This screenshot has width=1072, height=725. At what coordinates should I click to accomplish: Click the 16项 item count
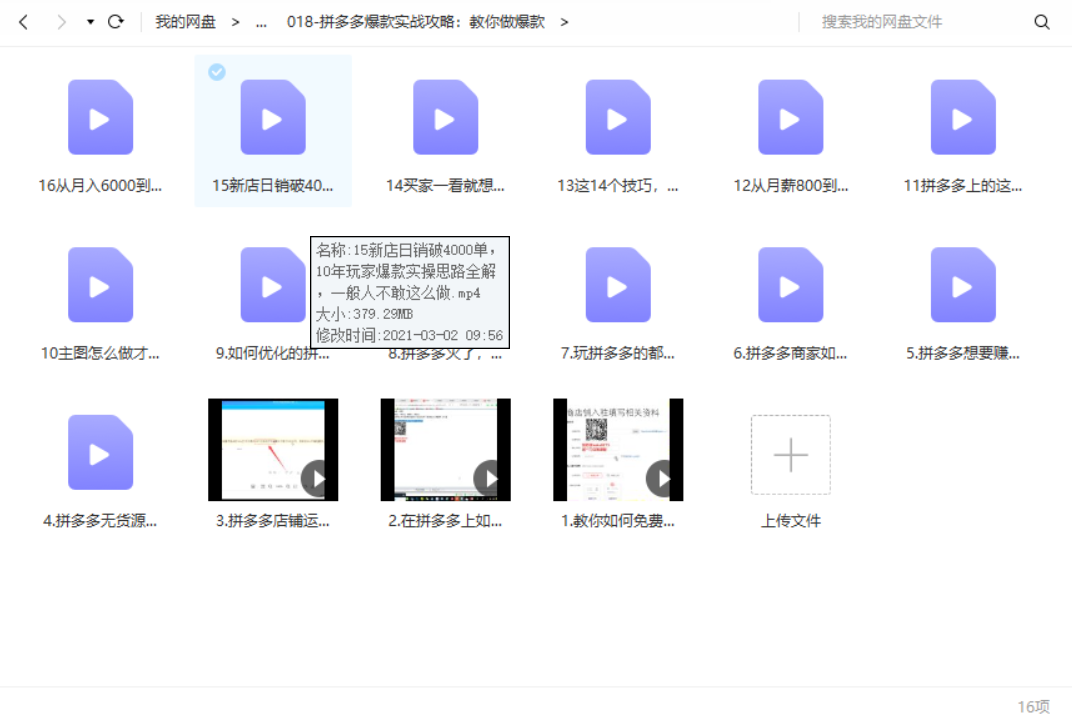(1033, 707)
